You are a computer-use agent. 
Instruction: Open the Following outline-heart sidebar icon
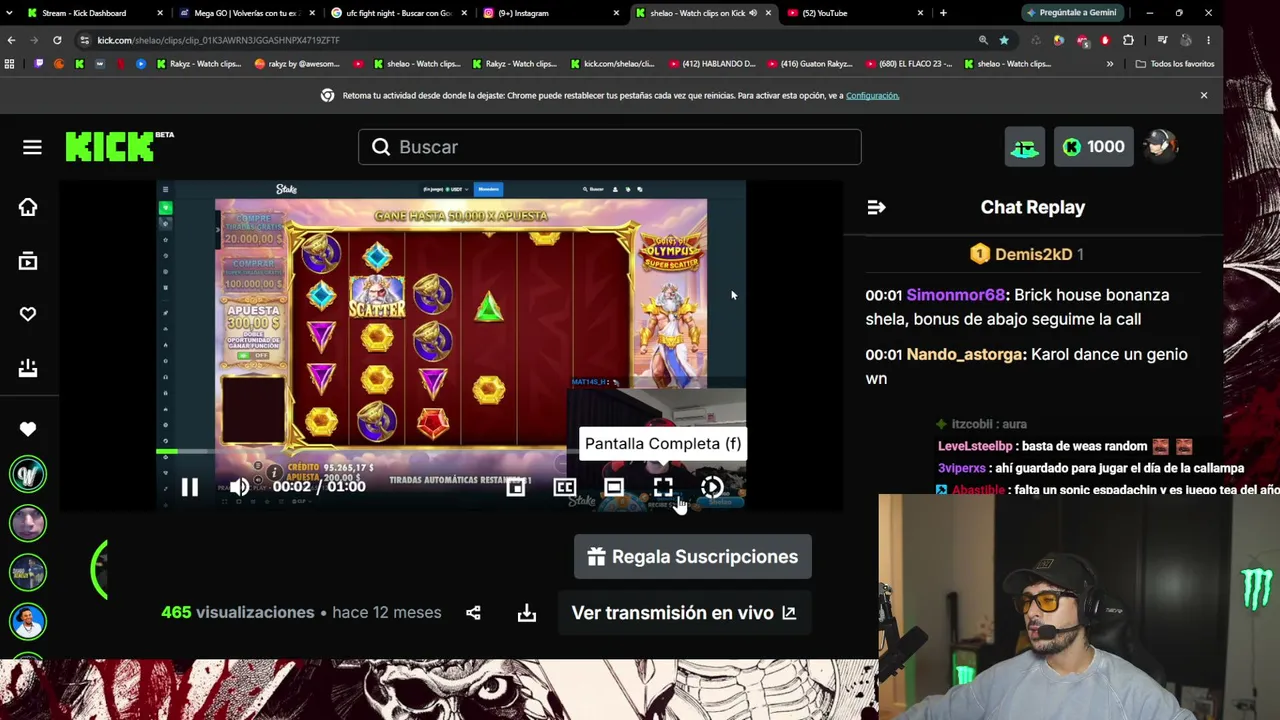pos(28,314)
